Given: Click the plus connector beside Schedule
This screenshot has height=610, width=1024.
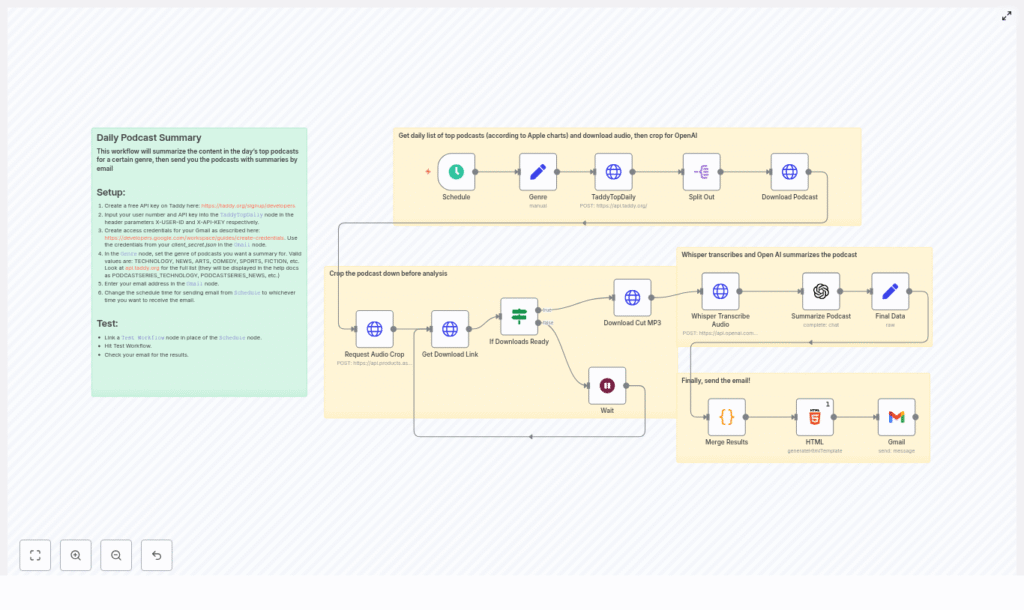Looking at the screenshot, I should [x=428, y=172].
